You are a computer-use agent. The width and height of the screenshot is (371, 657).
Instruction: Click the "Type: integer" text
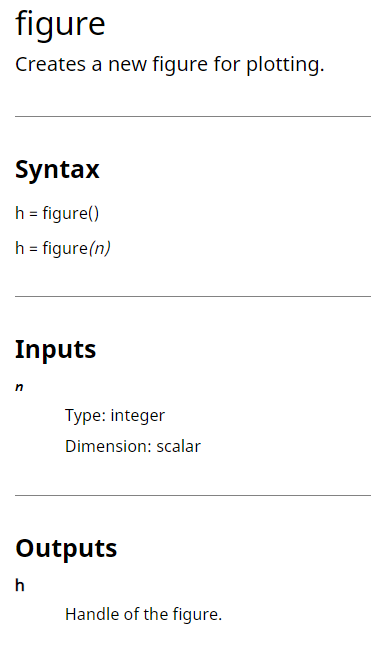point(115,416)
